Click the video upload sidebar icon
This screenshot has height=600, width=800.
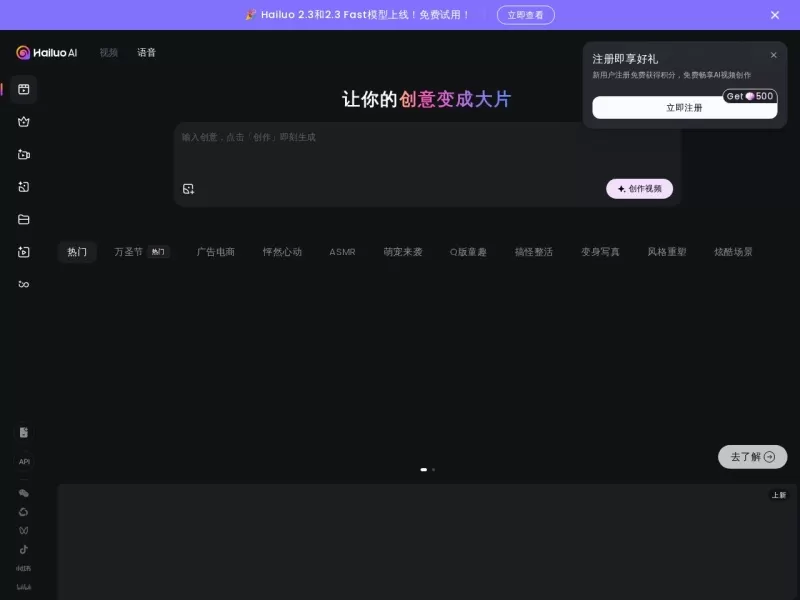[x=24, y=252]
